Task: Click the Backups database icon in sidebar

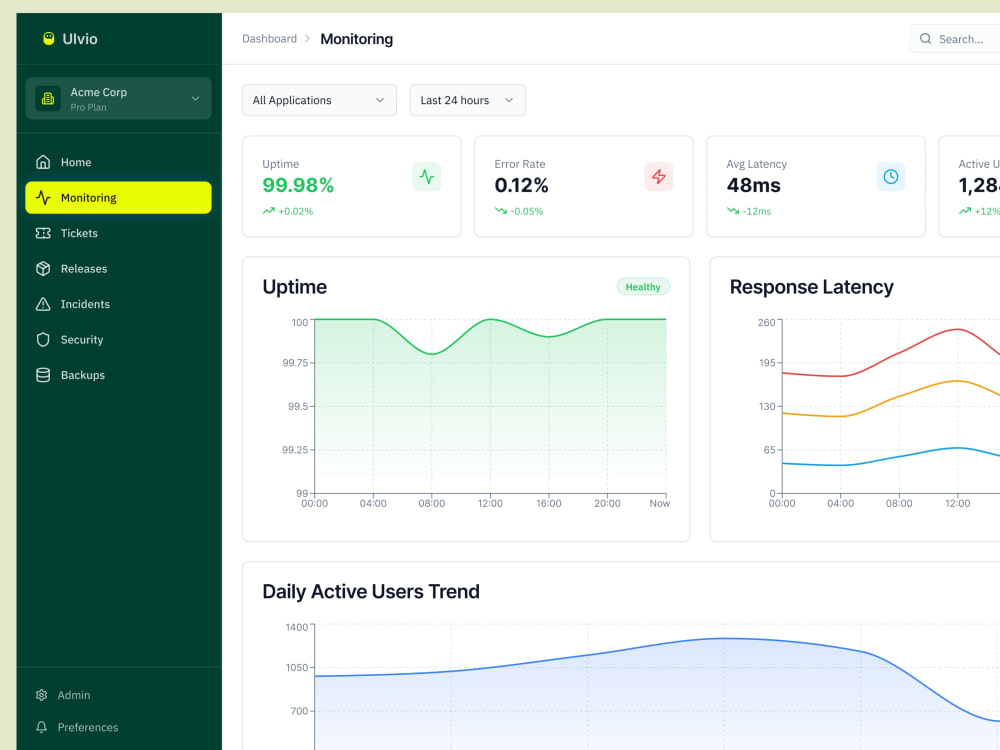Action: pos(43,375)
